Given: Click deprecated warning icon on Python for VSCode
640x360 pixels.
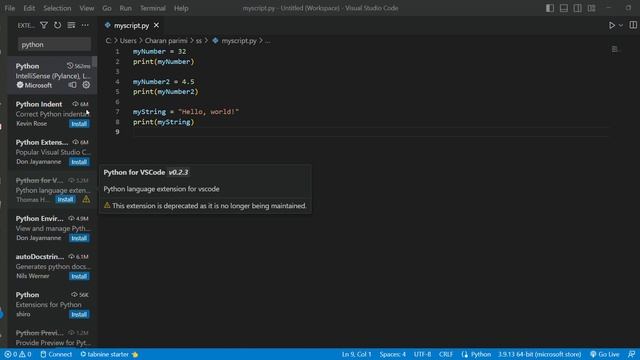Looking at the screenshot, I should pos(86,200).
